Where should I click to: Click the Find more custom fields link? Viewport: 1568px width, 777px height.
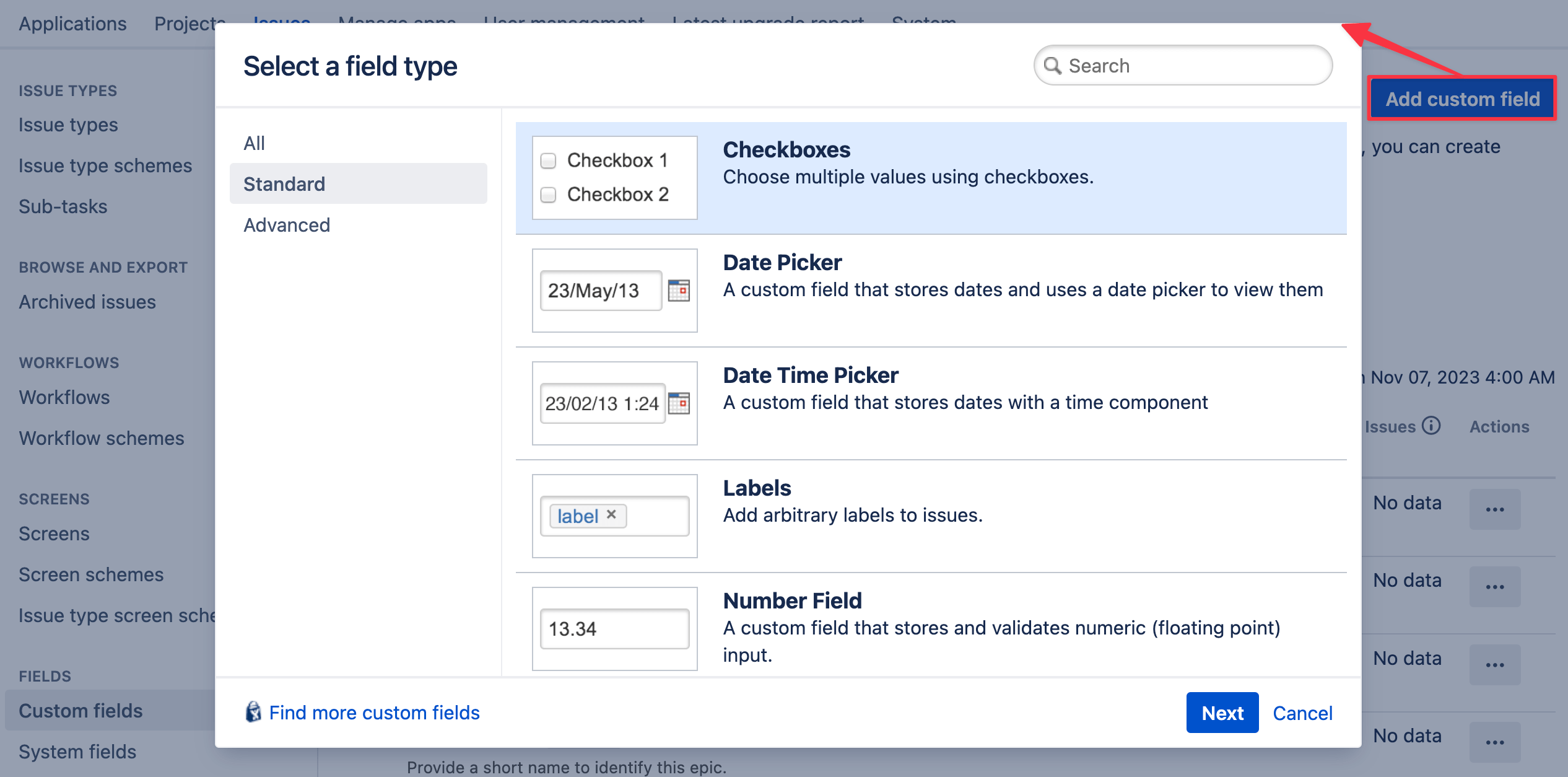[374, 713]
